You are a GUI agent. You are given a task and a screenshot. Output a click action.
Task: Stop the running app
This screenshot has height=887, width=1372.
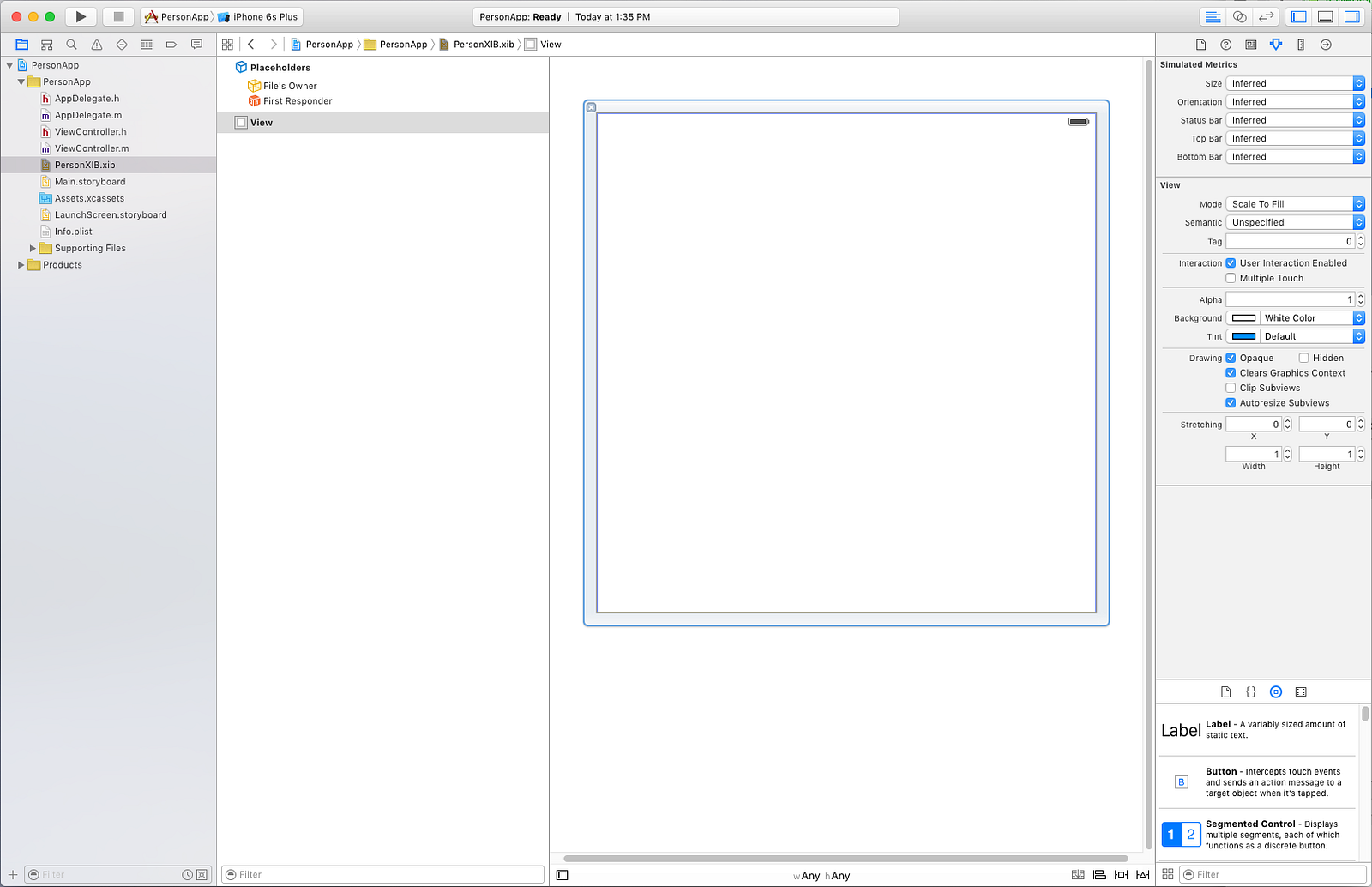pos(118,16)
